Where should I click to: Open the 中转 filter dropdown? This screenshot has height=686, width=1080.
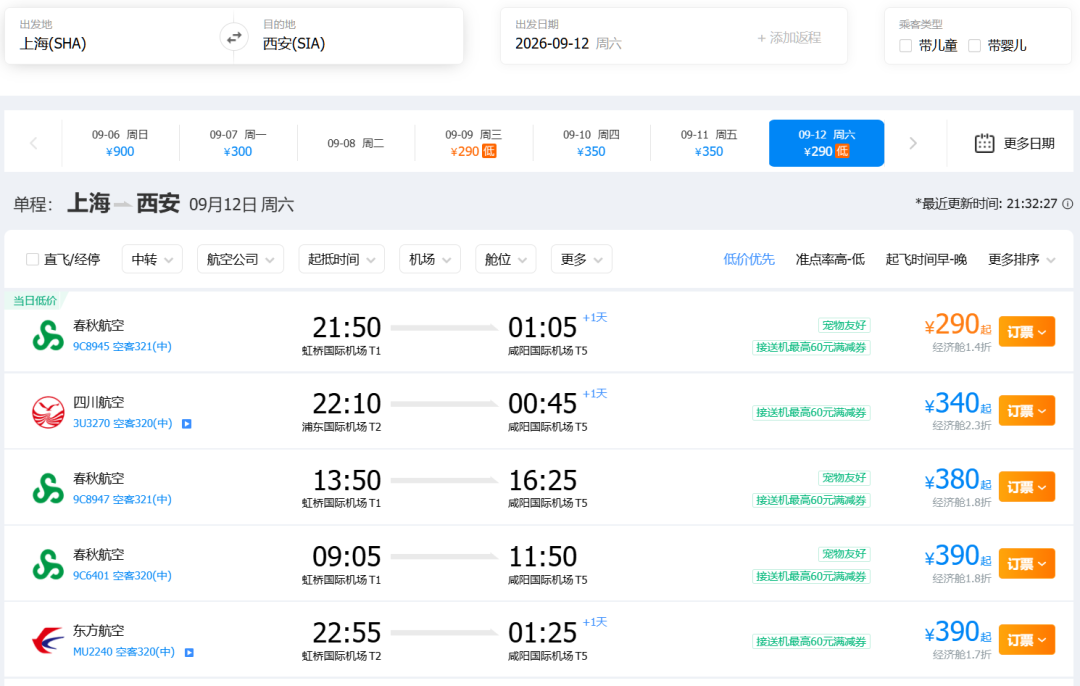pyautogui.click(x=152, y=260)
